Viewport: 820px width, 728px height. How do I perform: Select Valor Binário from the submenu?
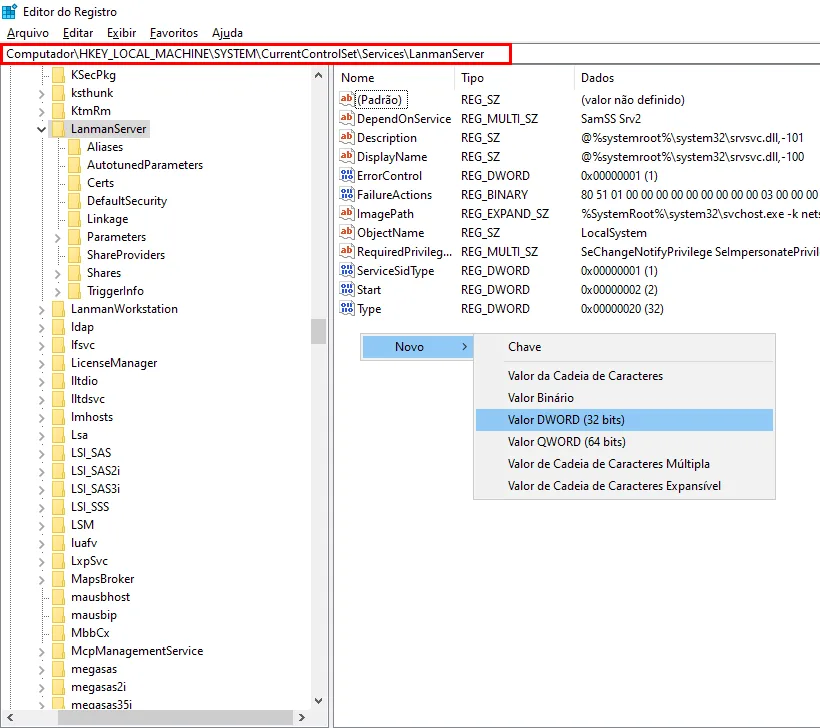[x=624, y=398]
